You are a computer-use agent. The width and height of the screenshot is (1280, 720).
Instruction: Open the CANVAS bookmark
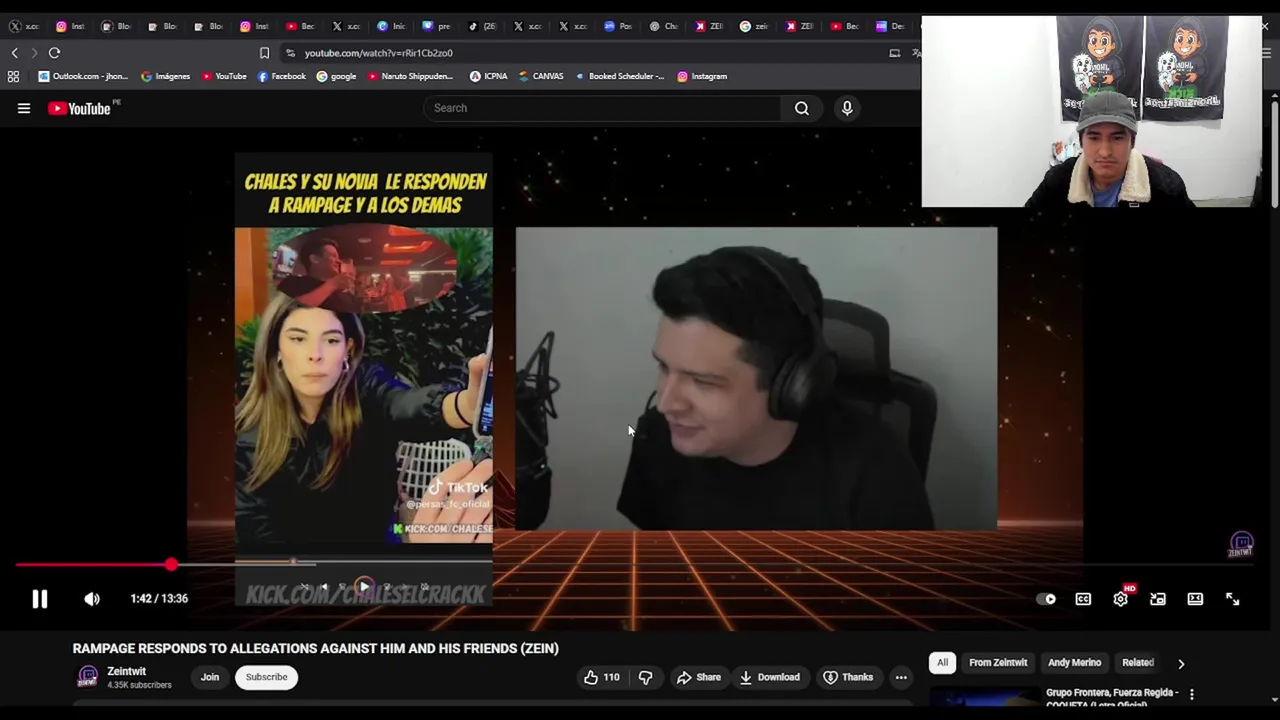(541, 76)
